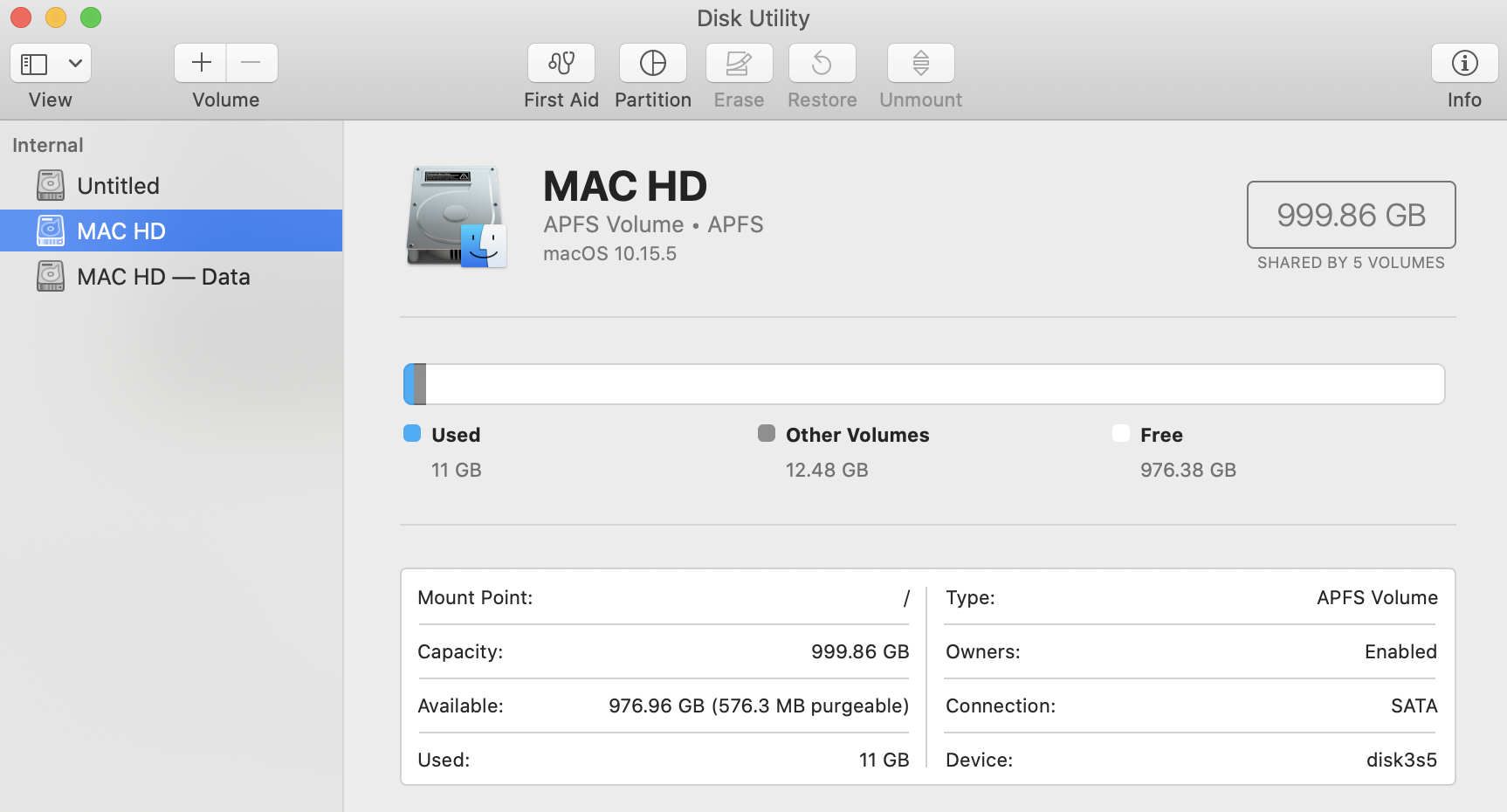Select the MAC HD — Data row
The width and height of the screenshot is (1507, 812).
point(171,277)
